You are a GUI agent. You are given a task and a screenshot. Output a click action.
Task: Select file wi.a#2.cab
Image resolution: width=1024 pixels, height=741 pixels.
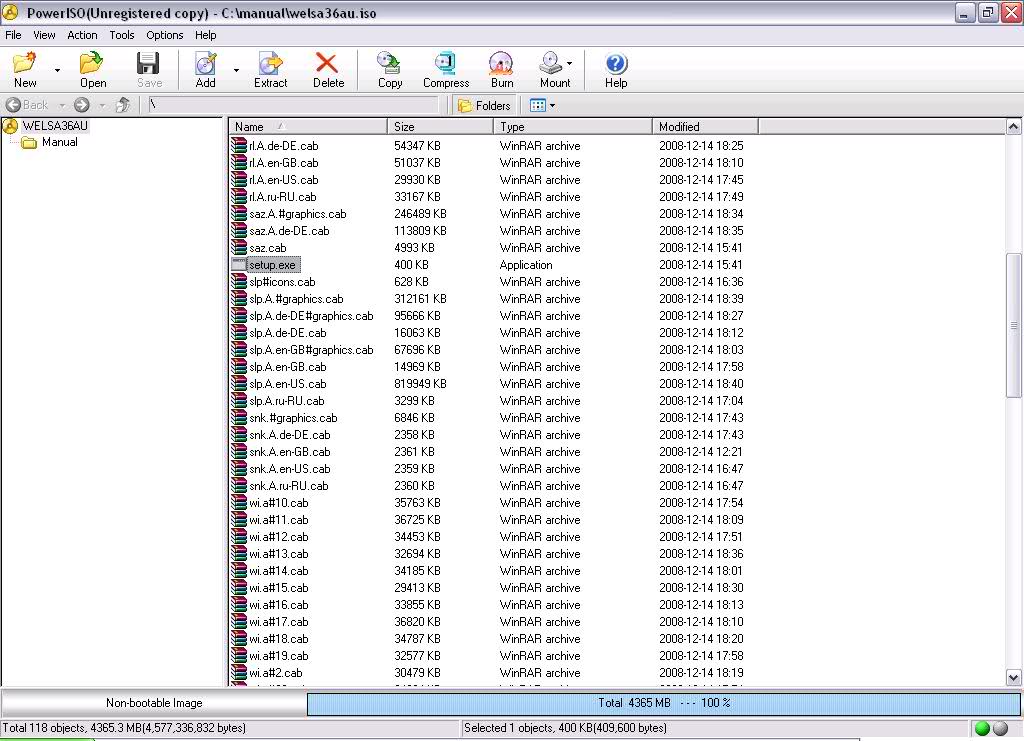click(275, 672)
